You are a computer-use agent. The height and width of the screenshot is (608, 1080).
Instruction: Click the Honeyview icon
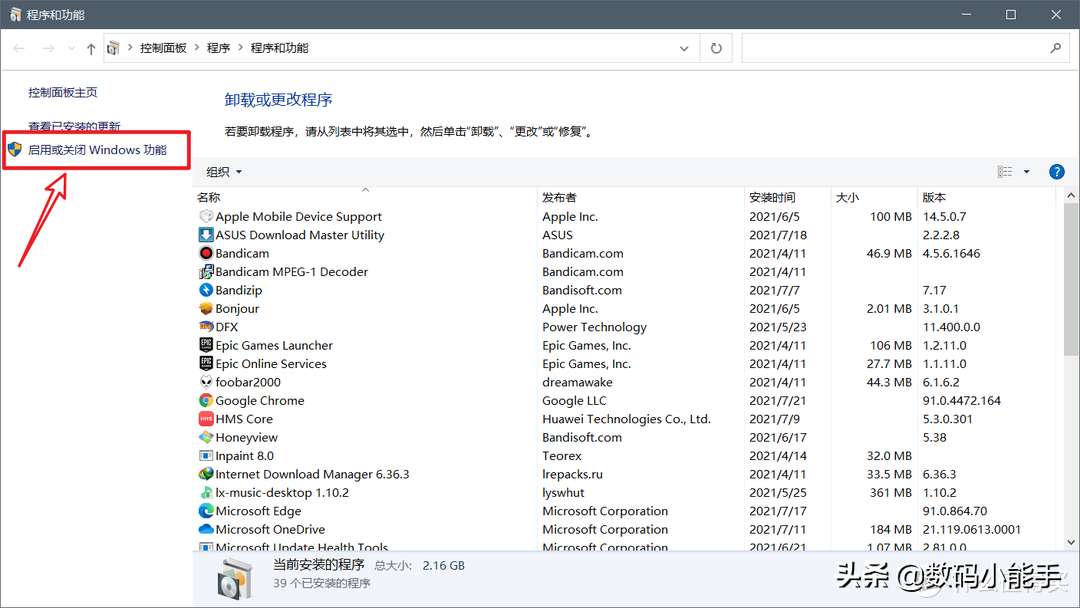coord(206,437)
